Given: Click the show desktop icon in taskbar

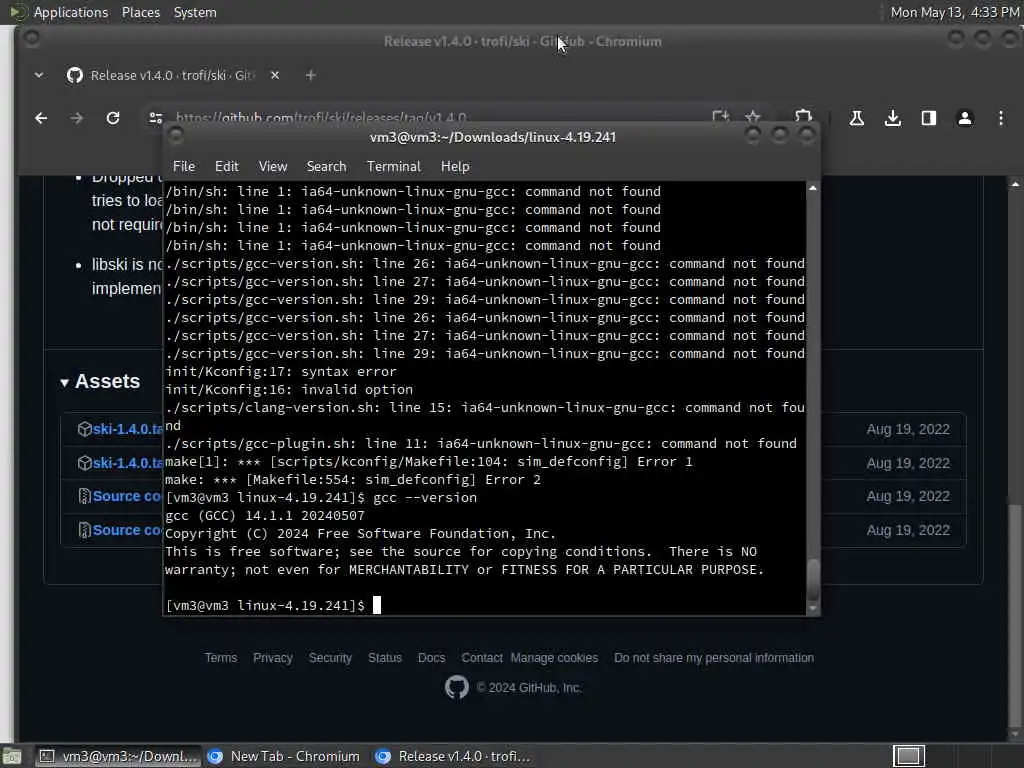Looking at the screenshot, I should tap(12, 756).
